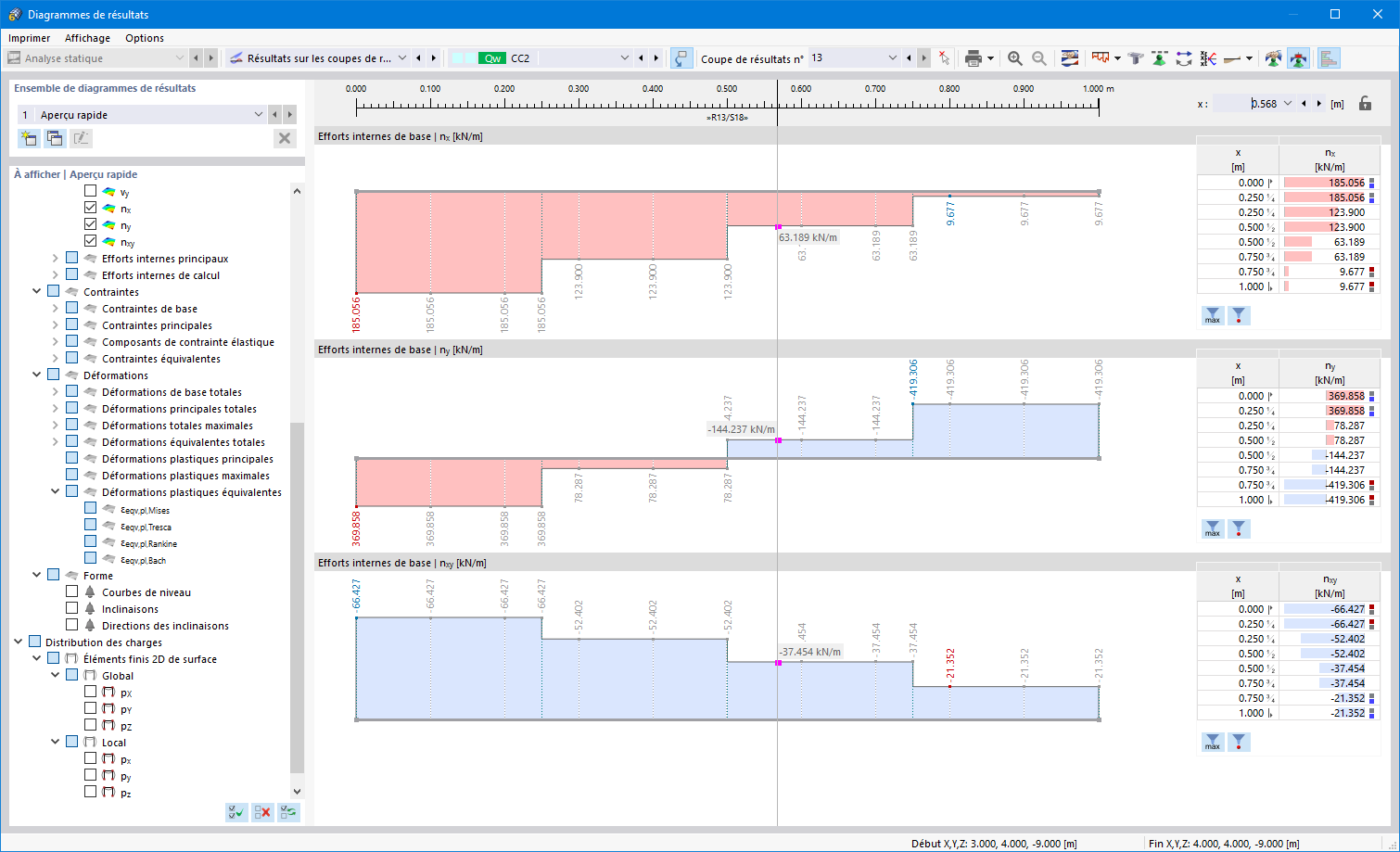Click the green support with dashes icon
The image size is (1400, 852).
tap(1160, 58)
